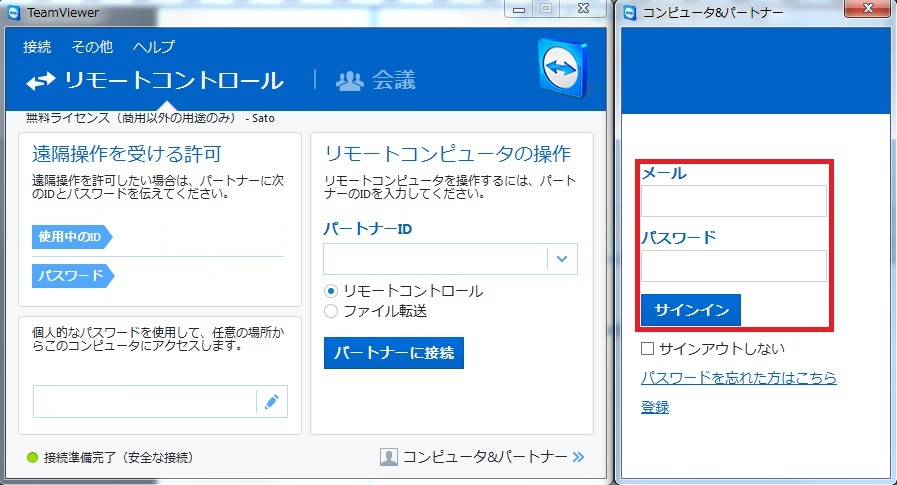
Task: Click the コンピュータ&パートナー window title icon
Action: pyautogui.click(x=630, y=13)
